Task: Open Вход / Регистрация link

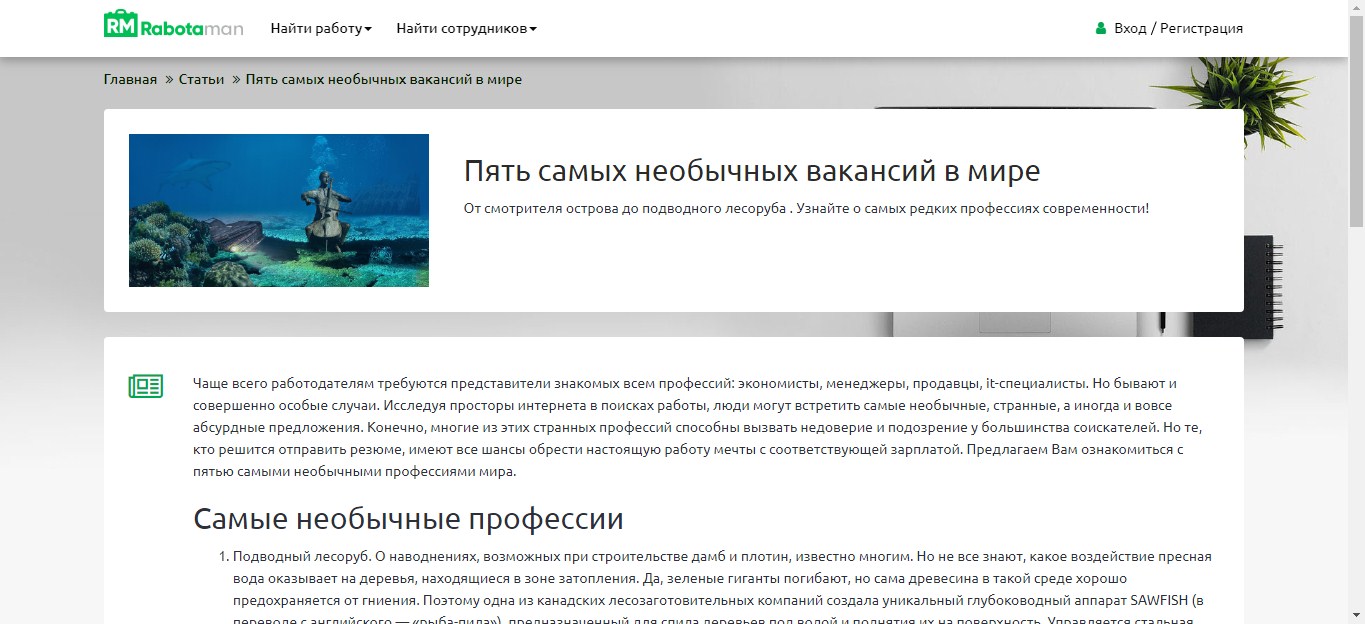Action: [x=1178, y=28]
